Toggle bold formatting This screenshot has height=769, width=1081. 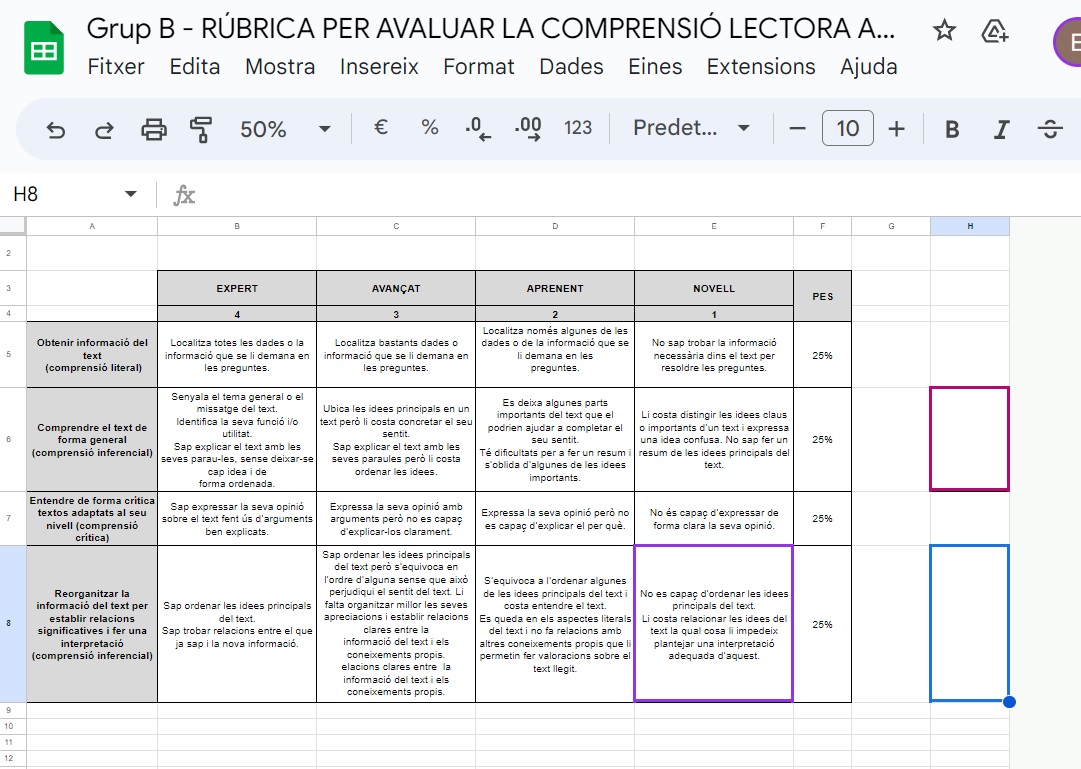pyautogui.click(x=951, y=128)
